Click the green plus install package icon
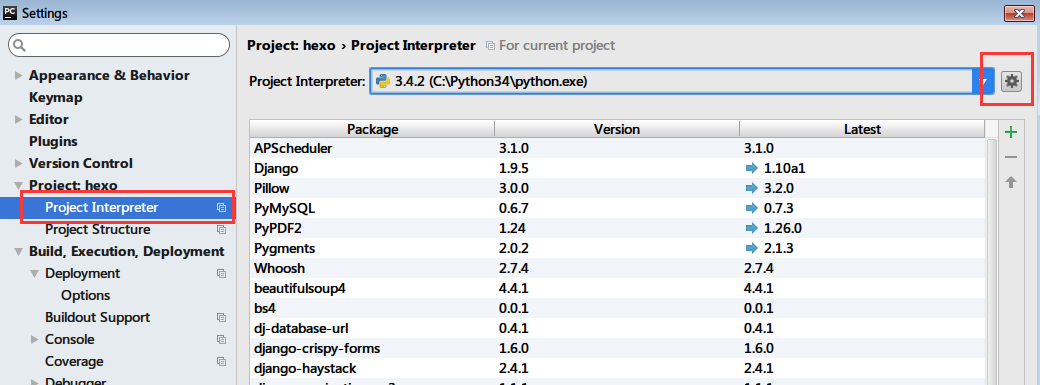 (1011, 132)
